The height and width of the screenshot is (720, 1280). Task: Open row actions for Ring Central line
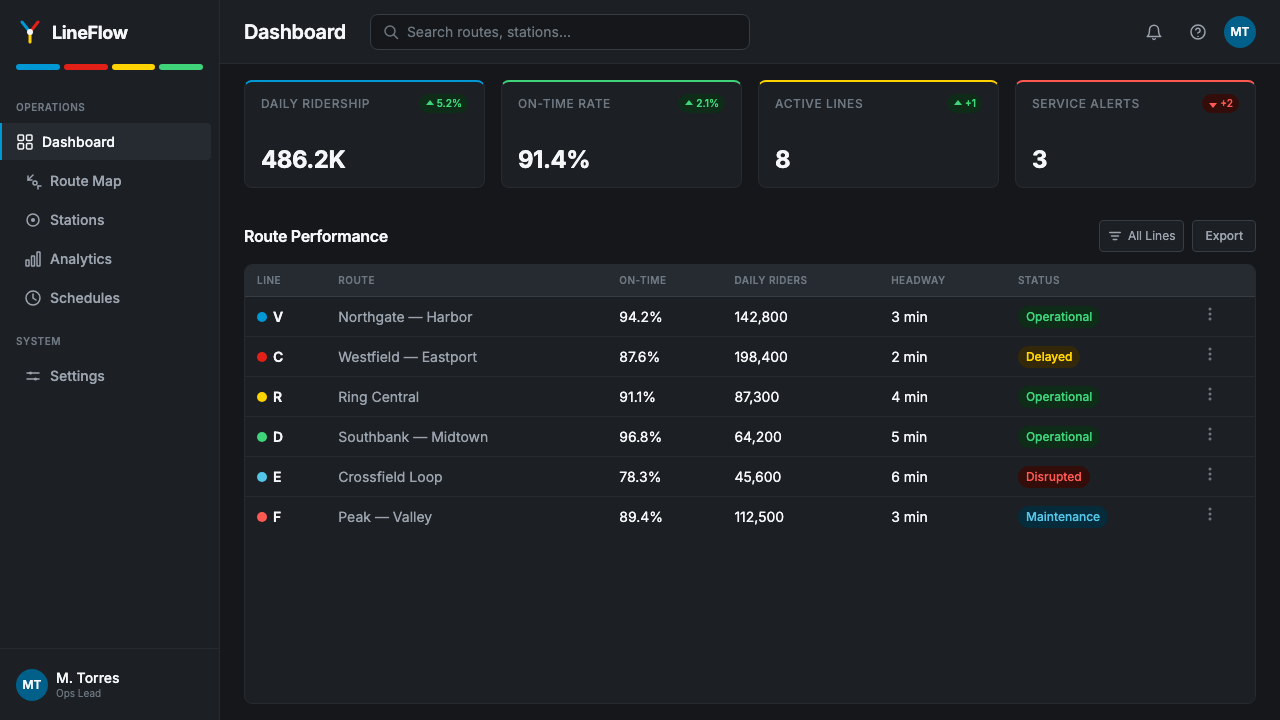coord(1210,395)
